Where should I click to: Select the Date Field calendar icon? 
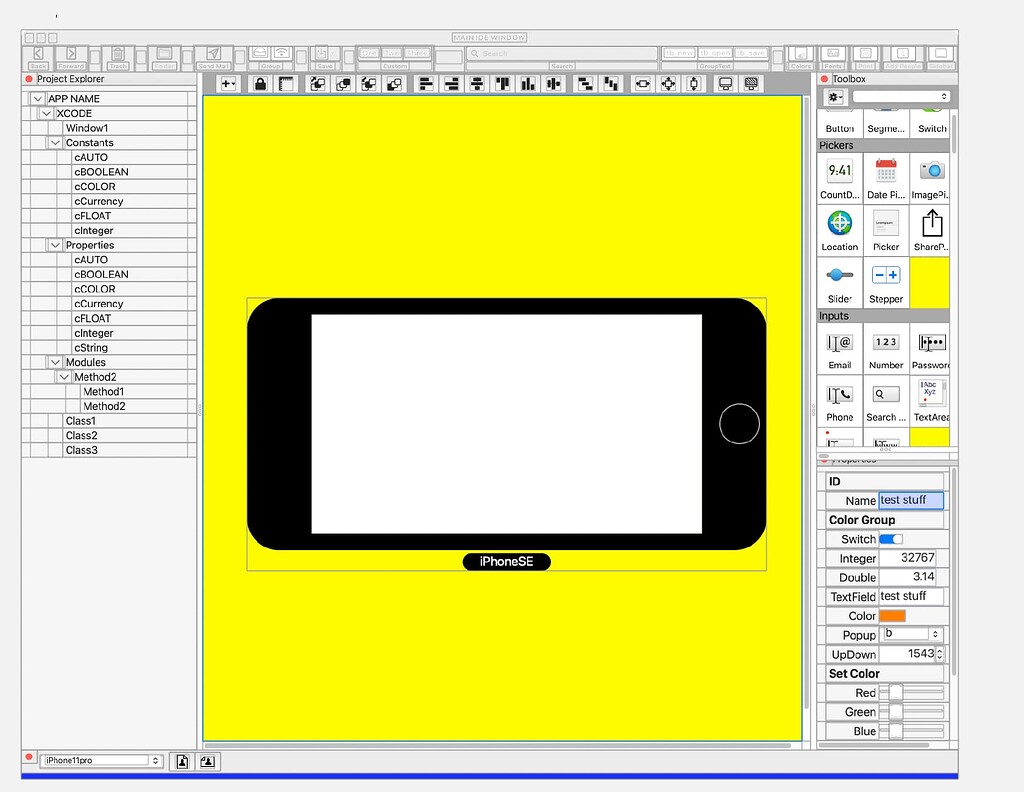click(886, 171)
